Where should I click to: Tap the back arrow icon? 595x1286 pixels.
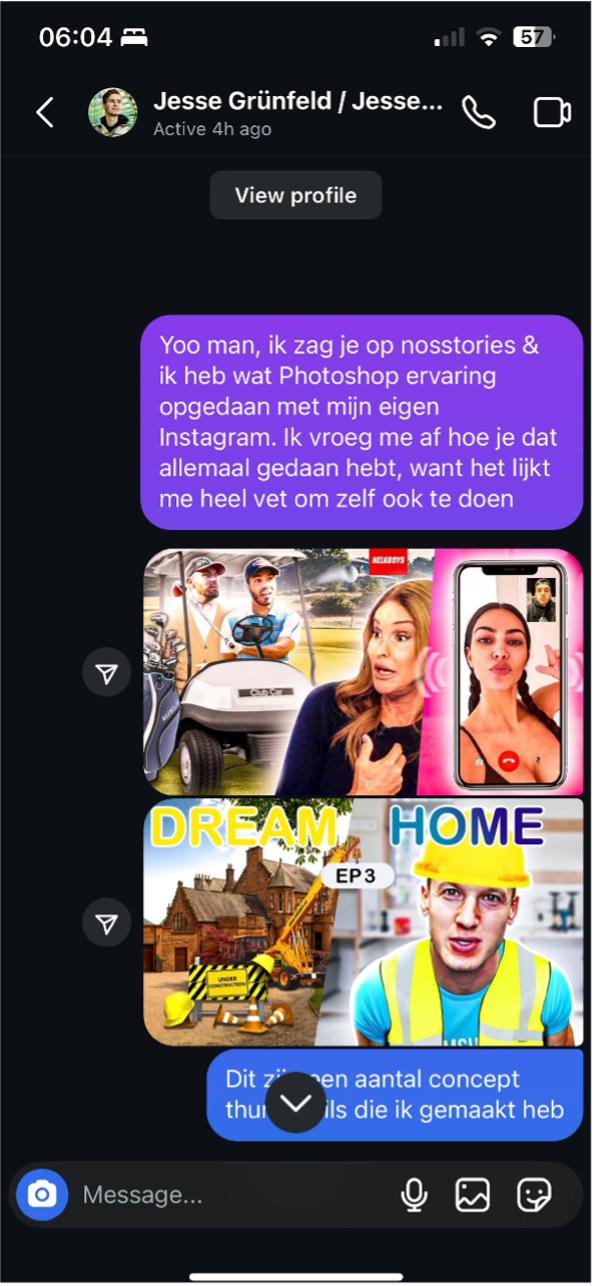[45, 112]
